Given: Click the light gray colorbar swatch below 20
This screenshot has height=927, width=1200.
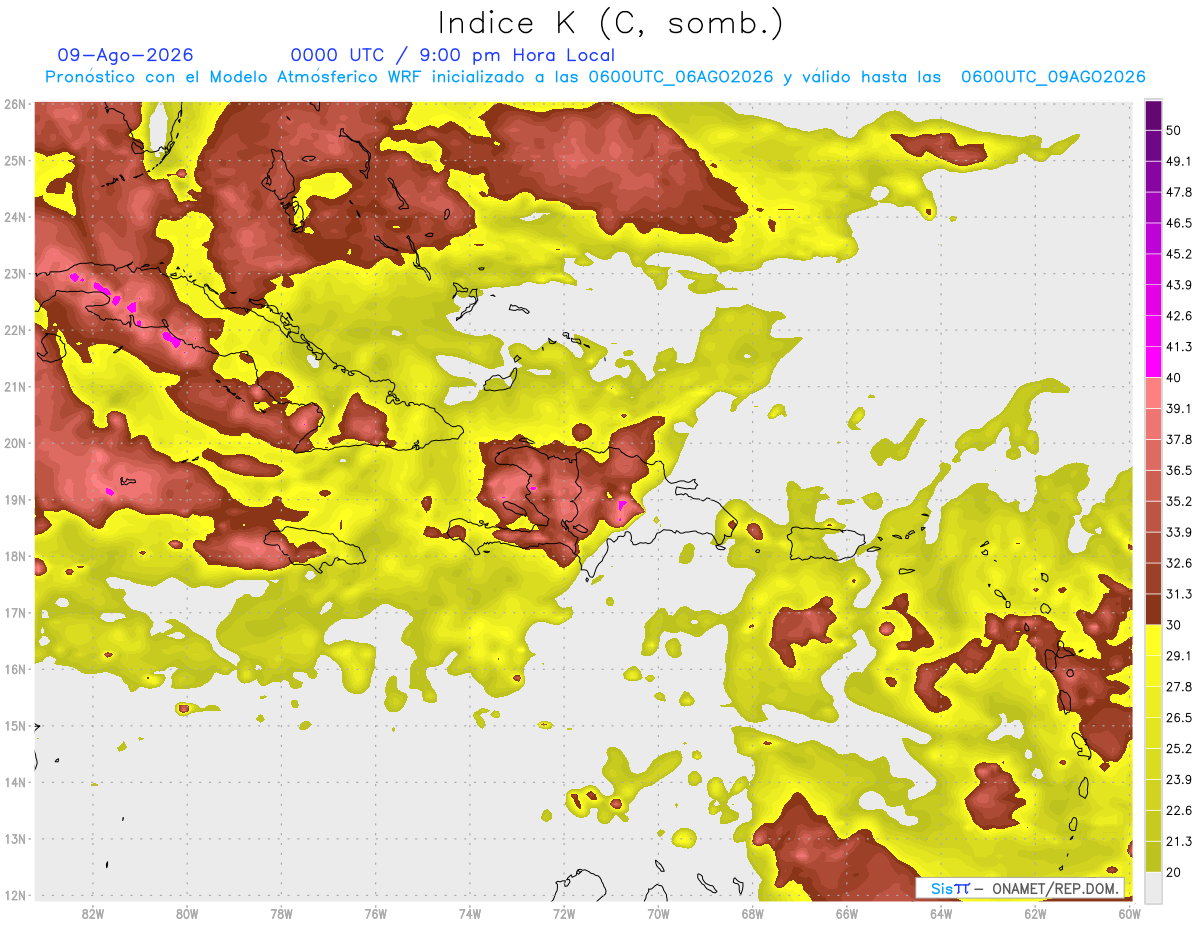Looking at the screenshot, I should tap(1153, 886).
